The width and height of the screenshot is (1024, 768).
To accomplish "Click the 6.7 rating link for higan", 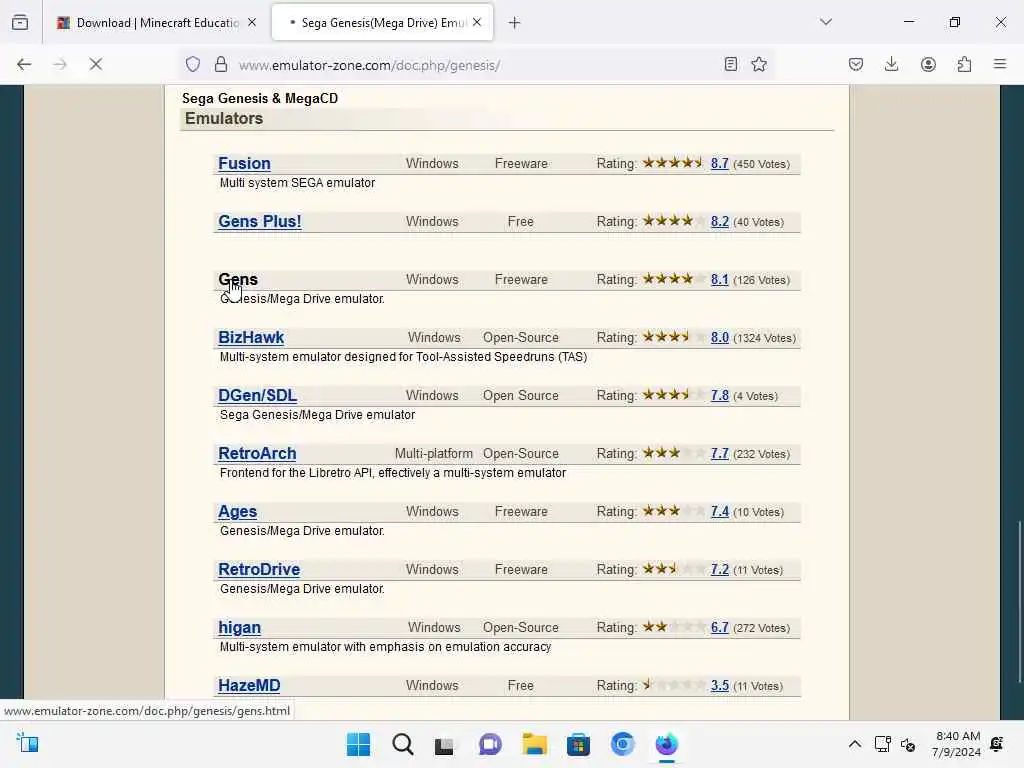I will tap(720, 628).
